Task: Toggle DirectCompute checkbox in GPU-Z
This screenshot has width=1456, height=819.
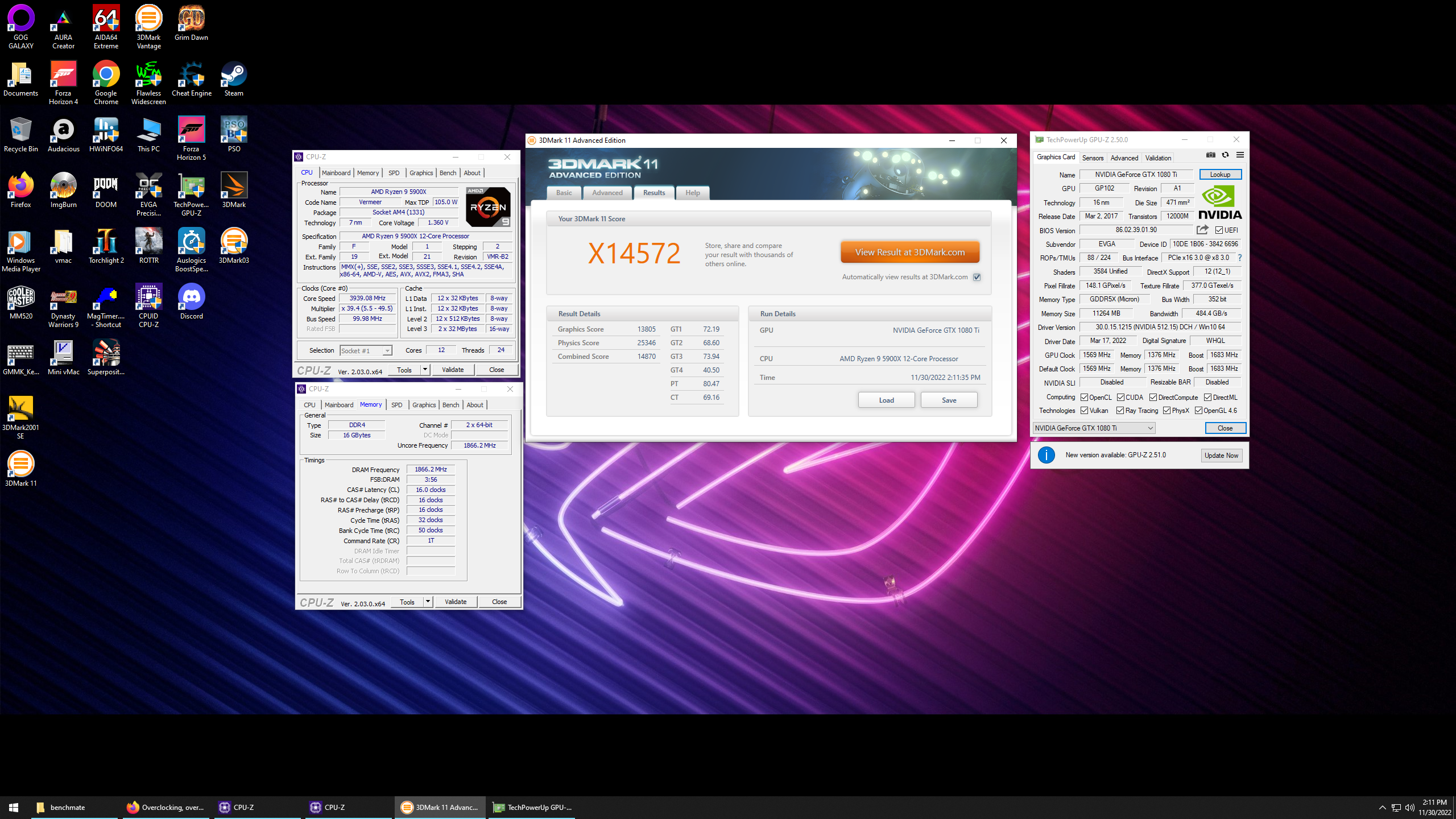Action: (1153, 398)
